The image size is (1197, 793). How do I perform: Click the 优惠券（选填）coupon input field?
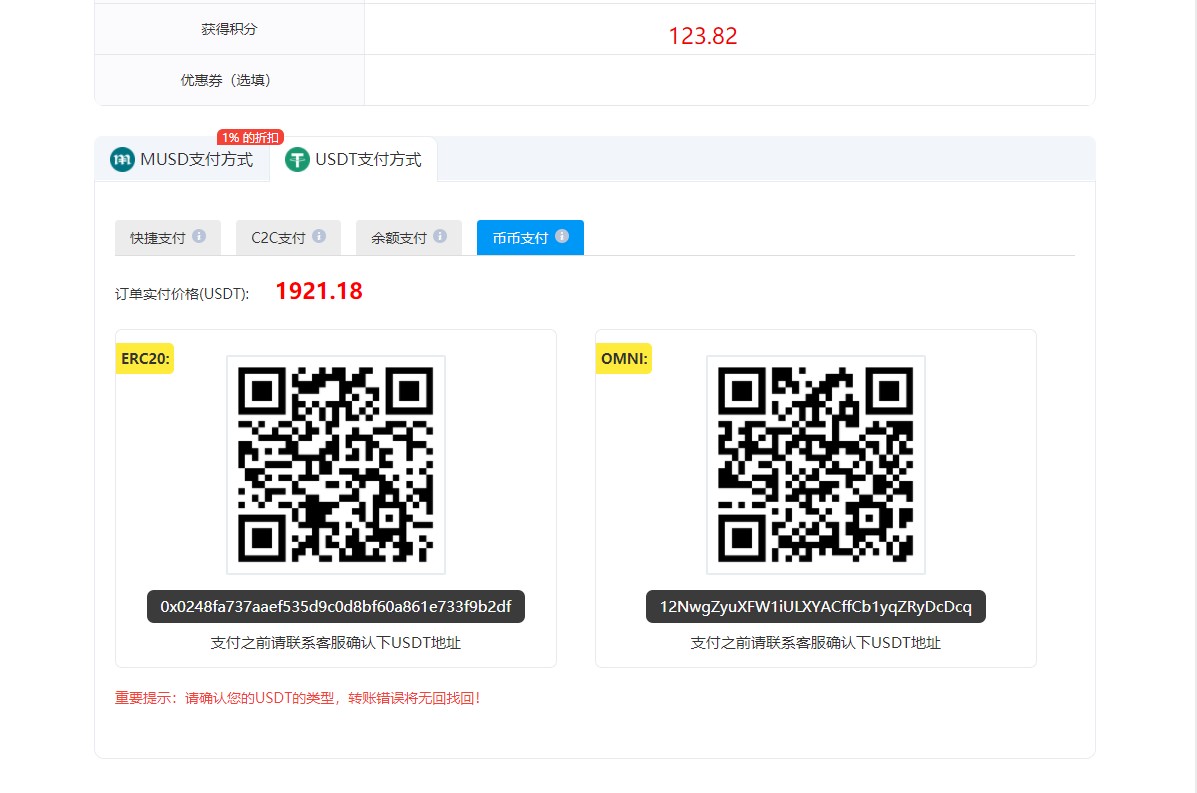pyautogui.click(x=730, y=80)
